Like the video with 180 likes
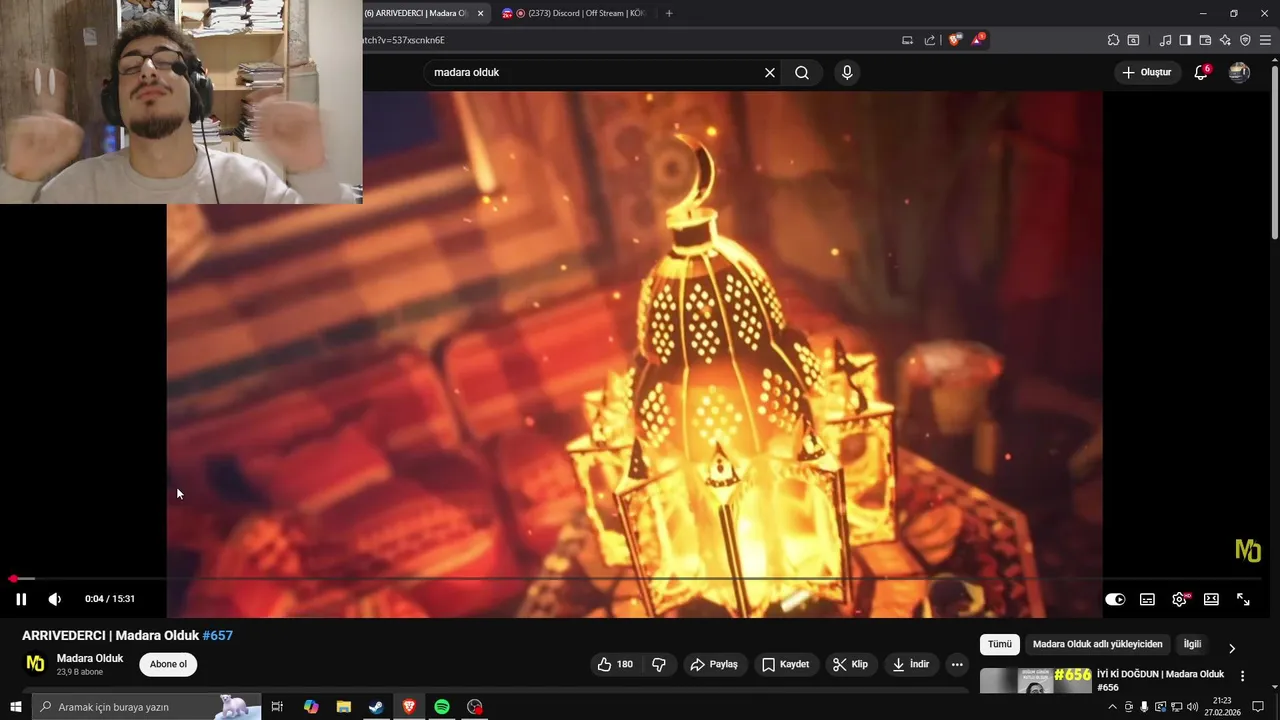This screenshot has width=1280, height=720. (615, 664)
